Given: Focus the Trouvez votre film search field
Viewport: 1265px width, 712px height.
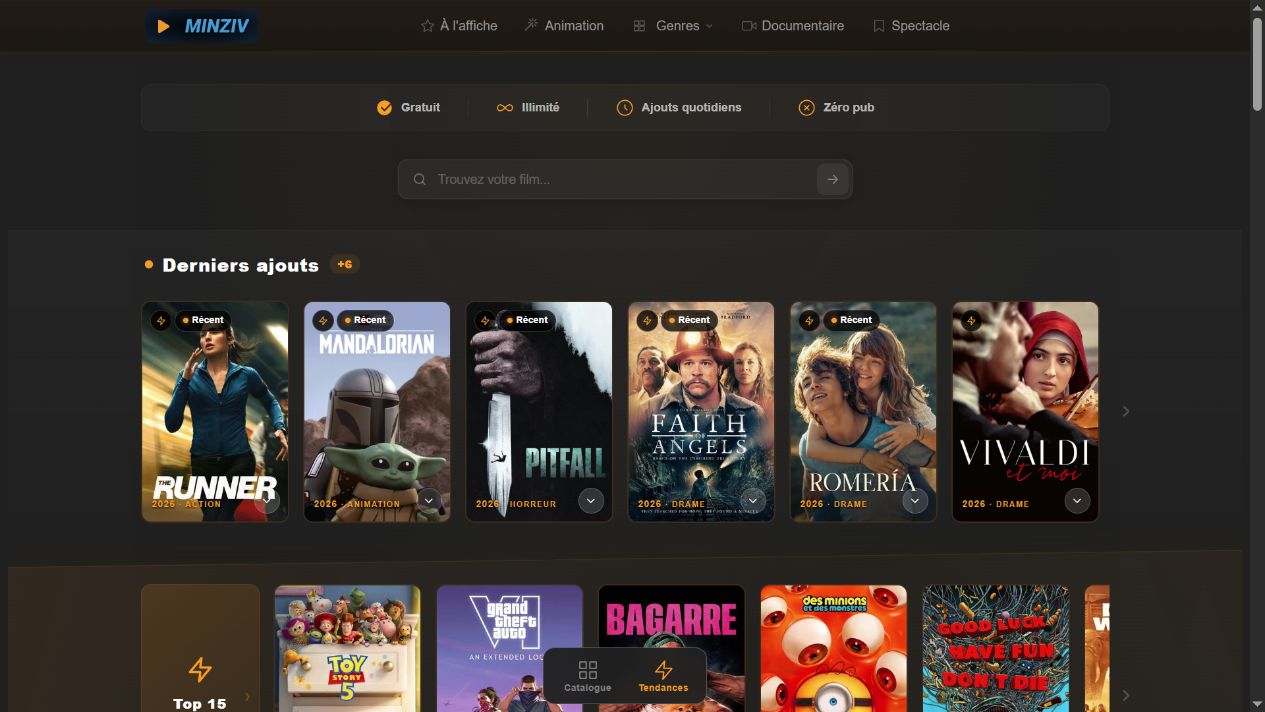Looking at the screenshot, I should click(624, 180).
